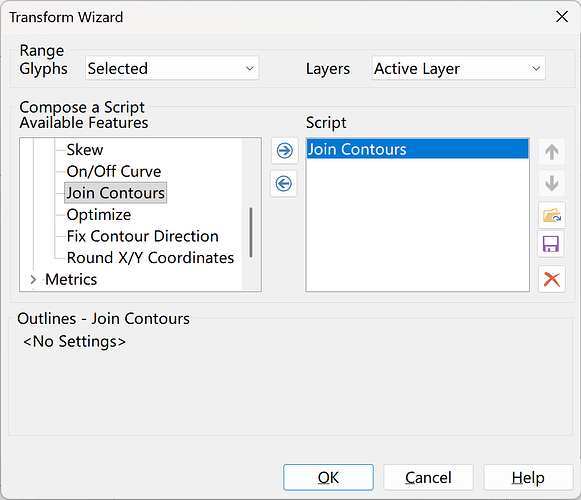
Task: Select Optimize in the features tree
Action: [x=99, y=215]
